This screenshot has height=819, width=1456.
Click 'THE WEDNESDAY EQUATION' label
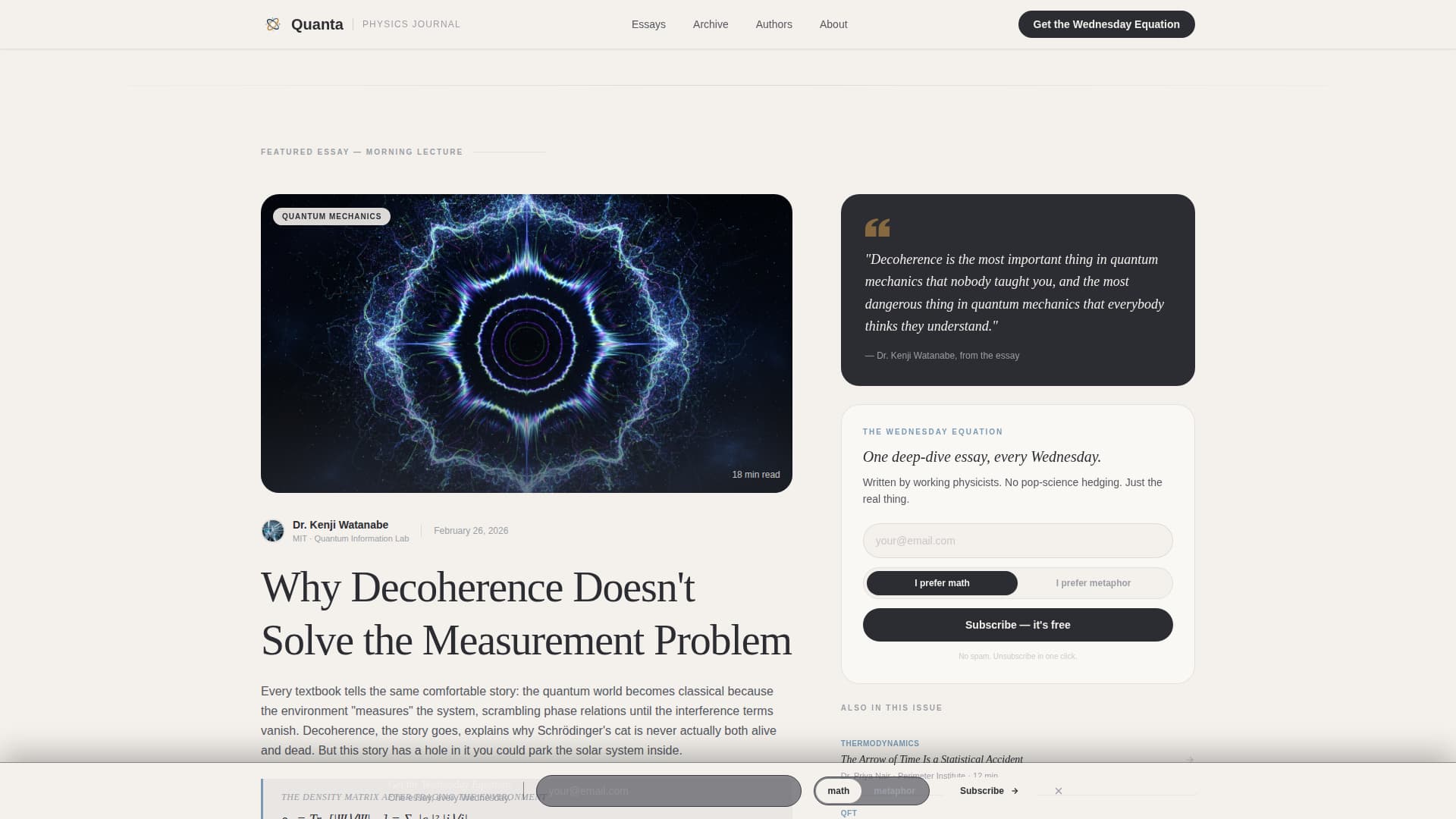coord(933,432)
